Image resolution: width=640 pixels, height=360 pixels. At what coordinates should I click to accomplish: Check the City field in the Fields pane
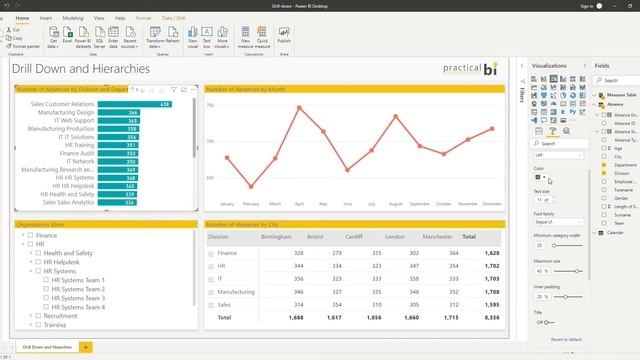click(604, 157)
